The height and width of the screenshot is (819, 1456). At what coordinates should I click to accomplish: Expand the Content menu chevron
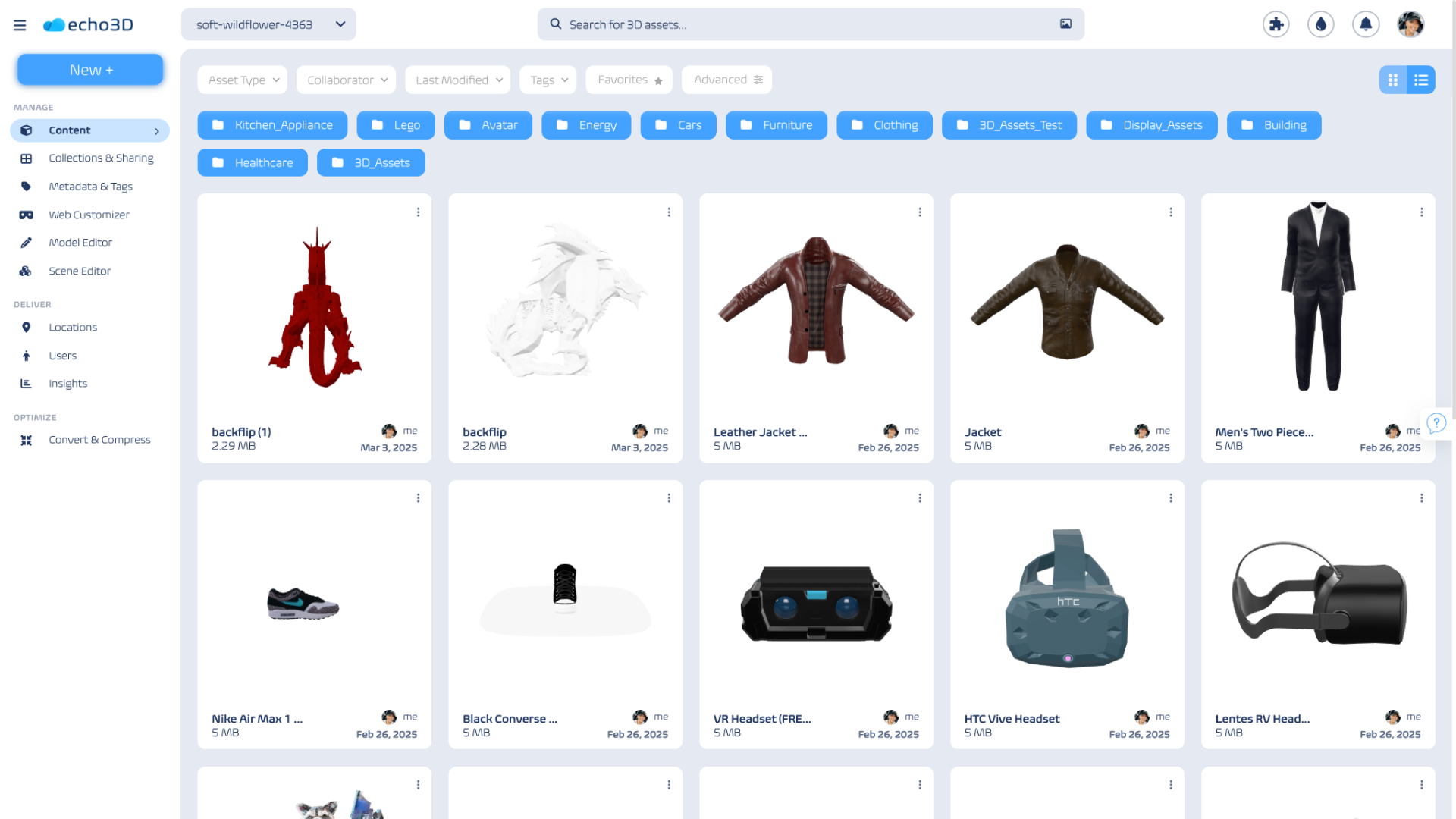tap(157, 131)
